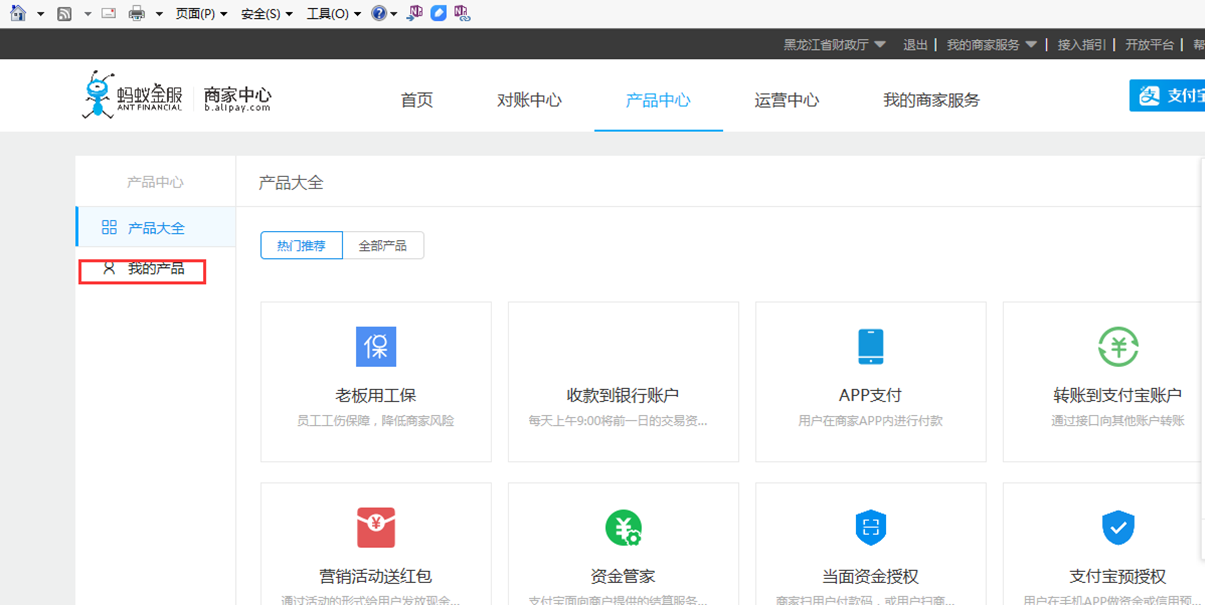
Task: Open the 支付宝预授权 product title
Action: point(1118,576)
